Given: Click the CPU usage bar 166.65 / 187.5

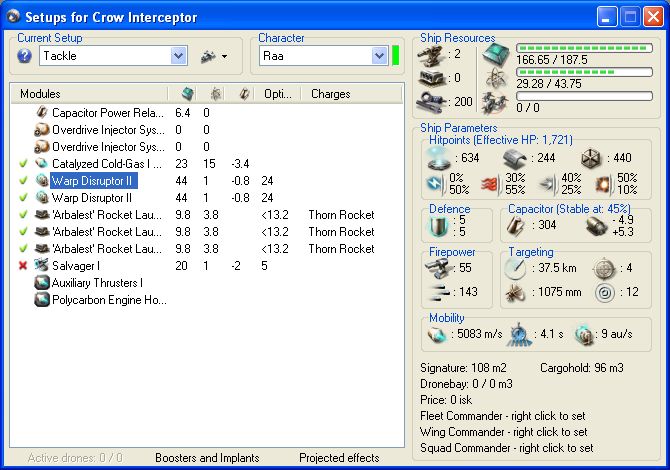Looking at the screenshot, I should coord(585,48).
